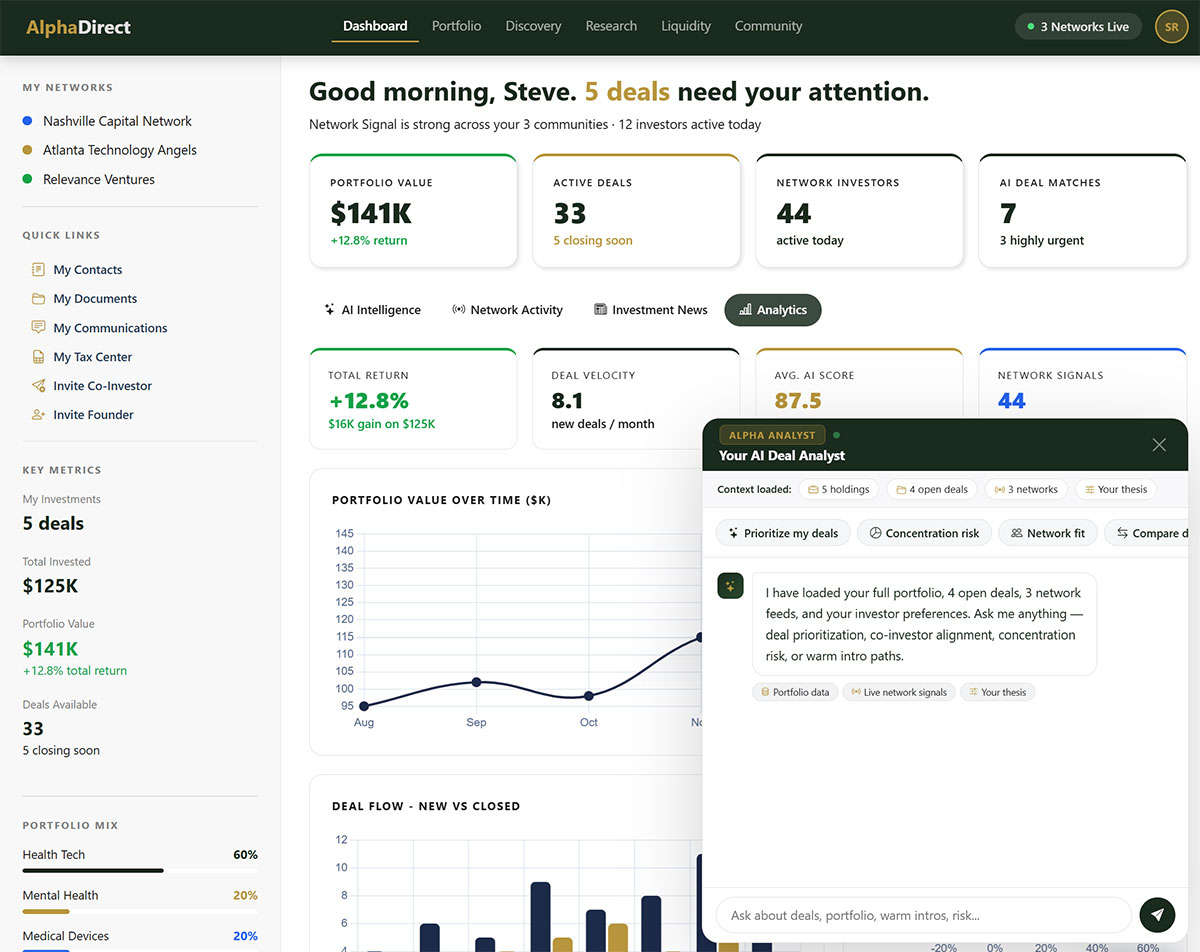Viewport: 1200px width, 952px height.
Task: Click the list icon in Your thesis context chip
Action: pyautogui.click(x=1089, y=490)
